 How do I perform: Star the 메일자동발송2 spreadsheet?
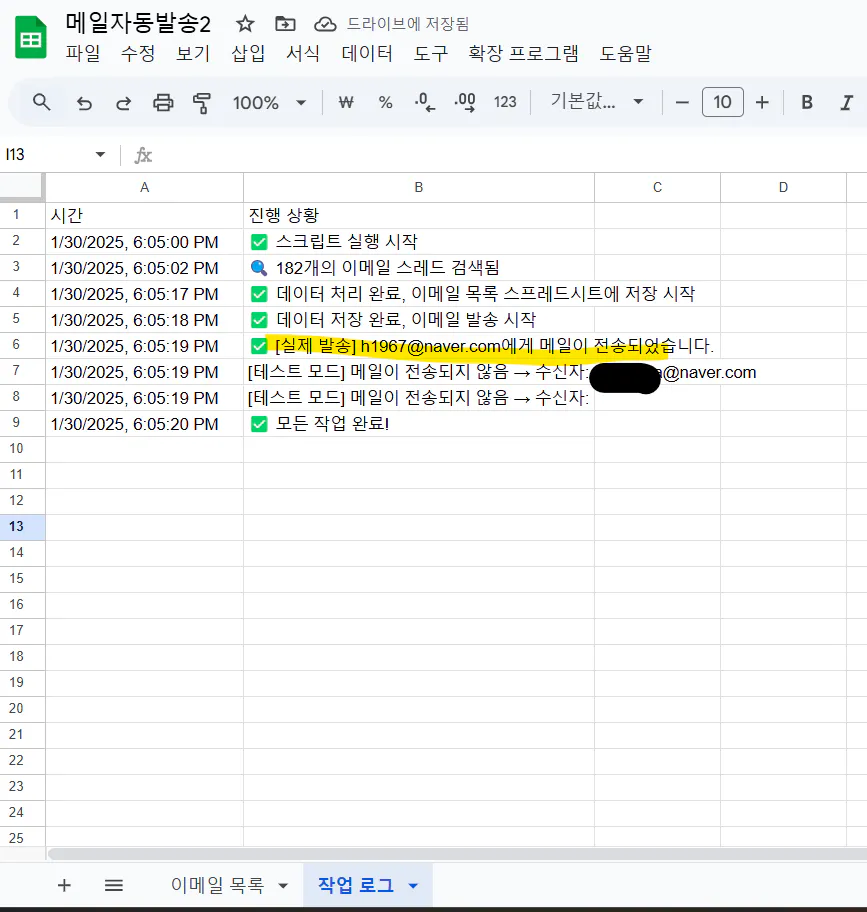pyautogui.click(x=245, y=22)
